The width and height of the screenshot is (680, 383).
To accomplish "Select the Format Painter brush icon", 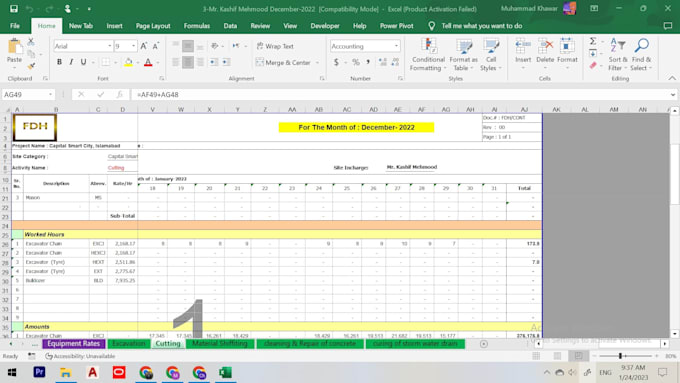I will (x=31, y=66).
